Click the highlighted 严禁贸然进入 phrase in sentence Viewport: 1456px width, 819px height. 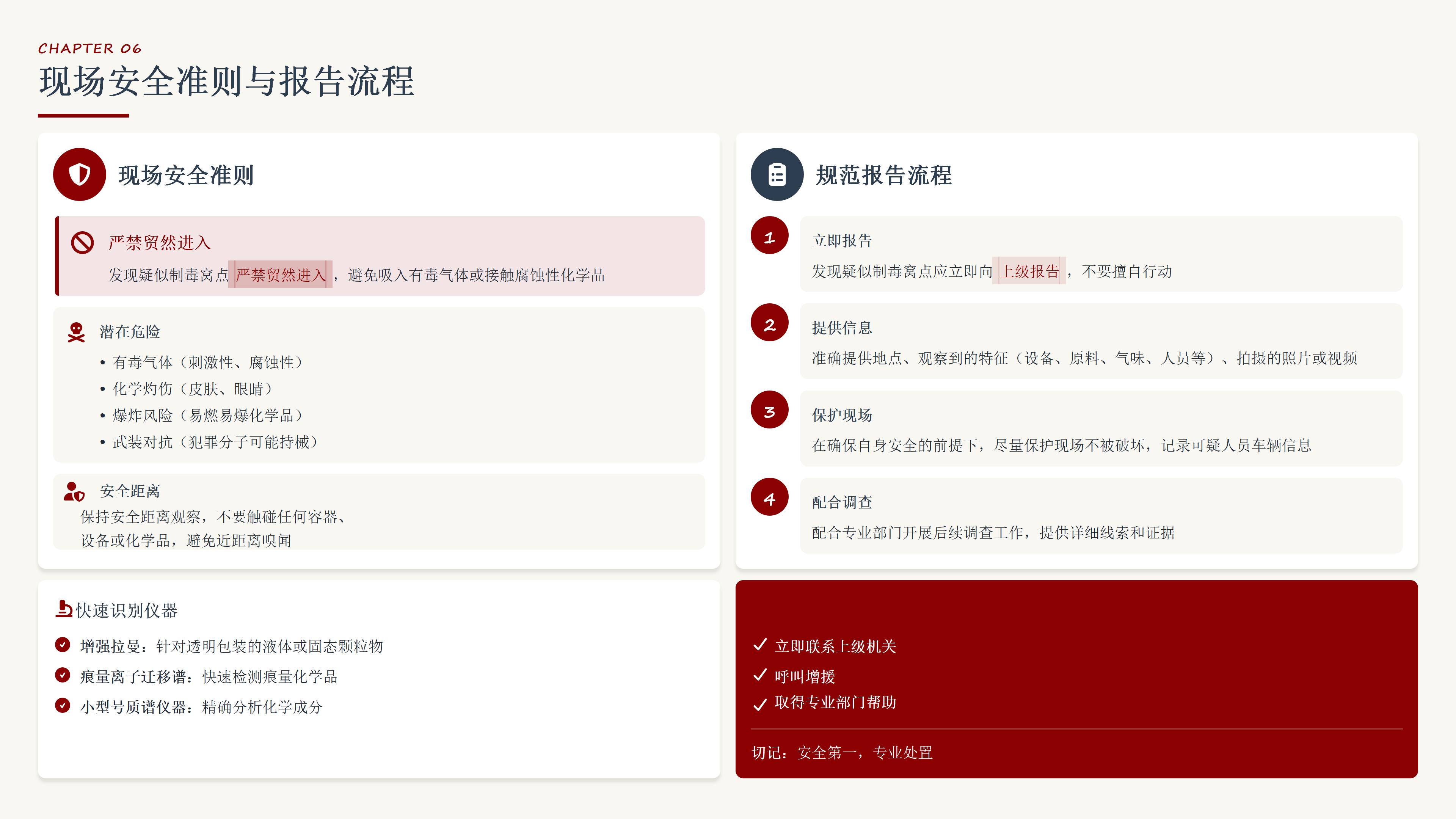click(x=280, y=275)
